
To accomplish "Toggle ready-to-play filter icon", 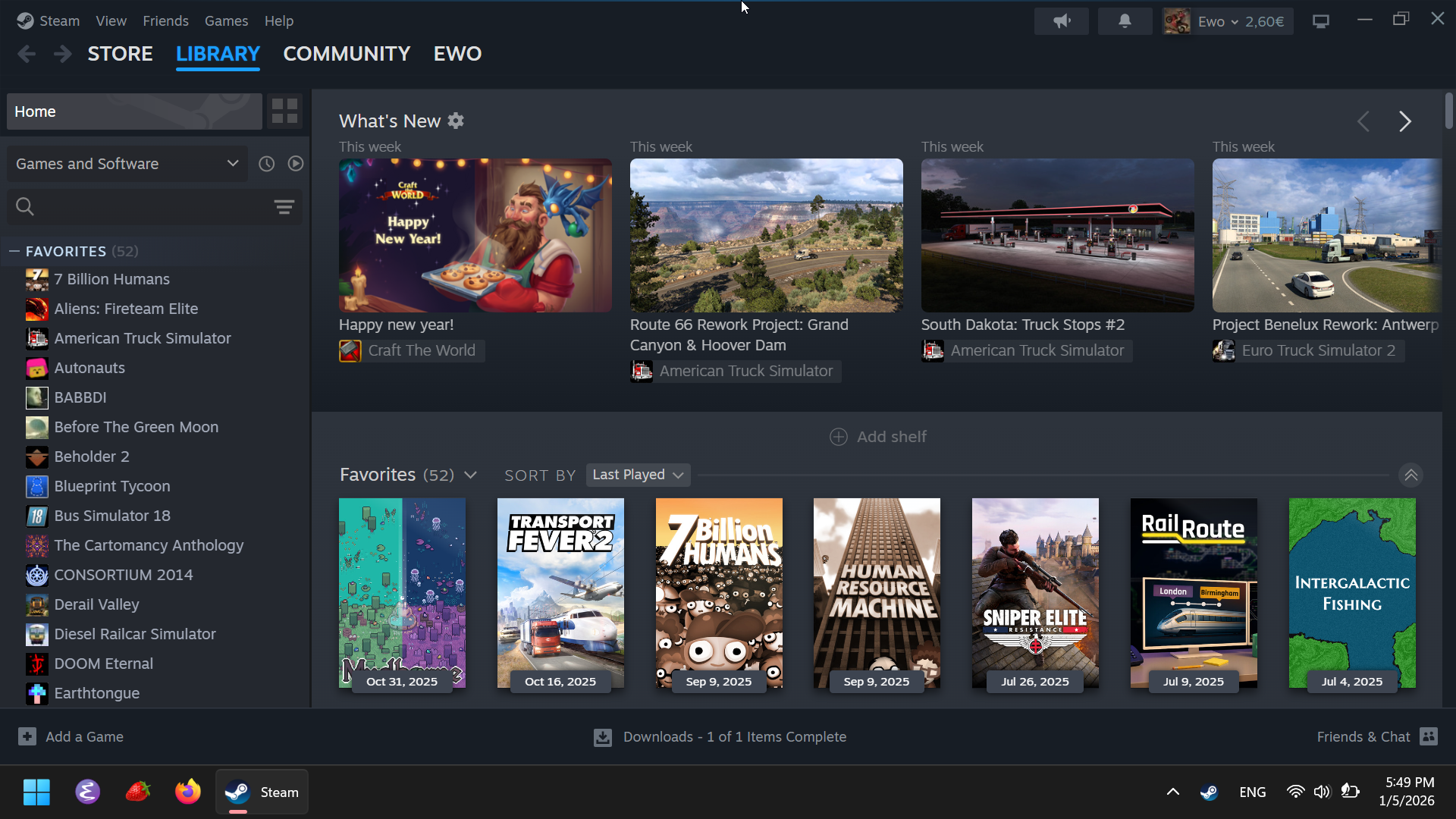I will click(296, 164).
